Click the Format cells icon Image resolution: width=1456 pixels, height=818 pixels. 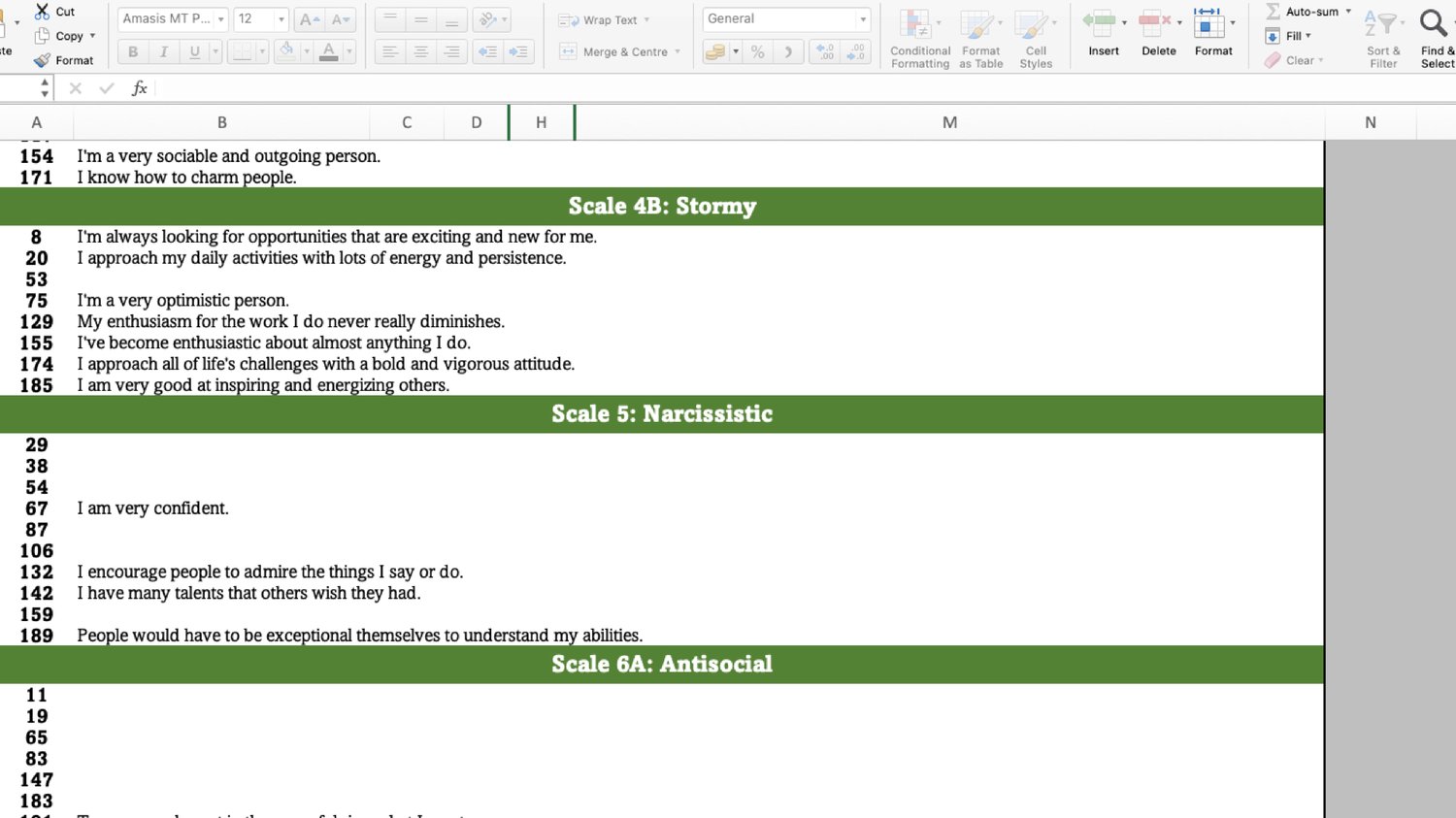pos(1209,21)
